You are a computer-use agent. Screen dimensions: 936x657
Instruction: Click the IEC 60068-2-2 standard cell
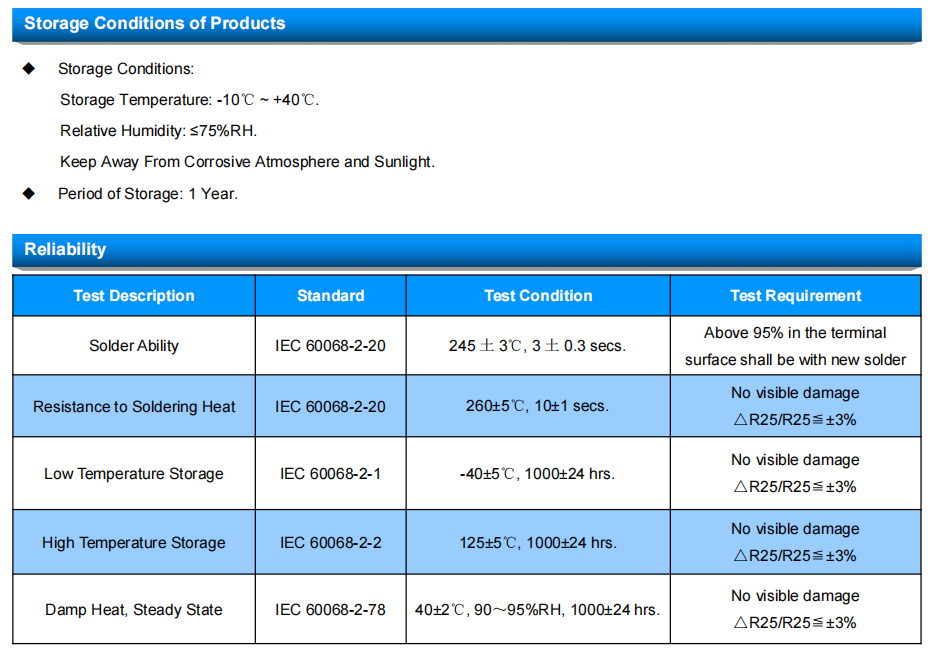[x=331, y=542]
